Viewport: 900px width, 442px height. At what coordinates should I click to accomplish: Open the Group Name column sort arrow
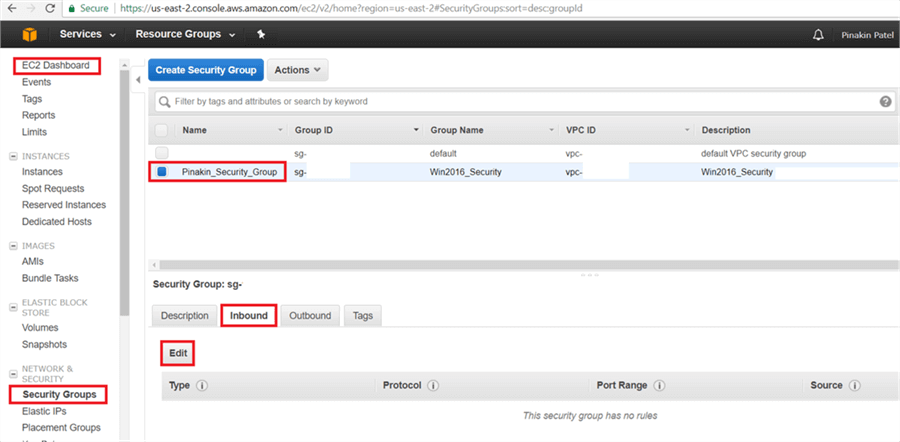[552, 131]
